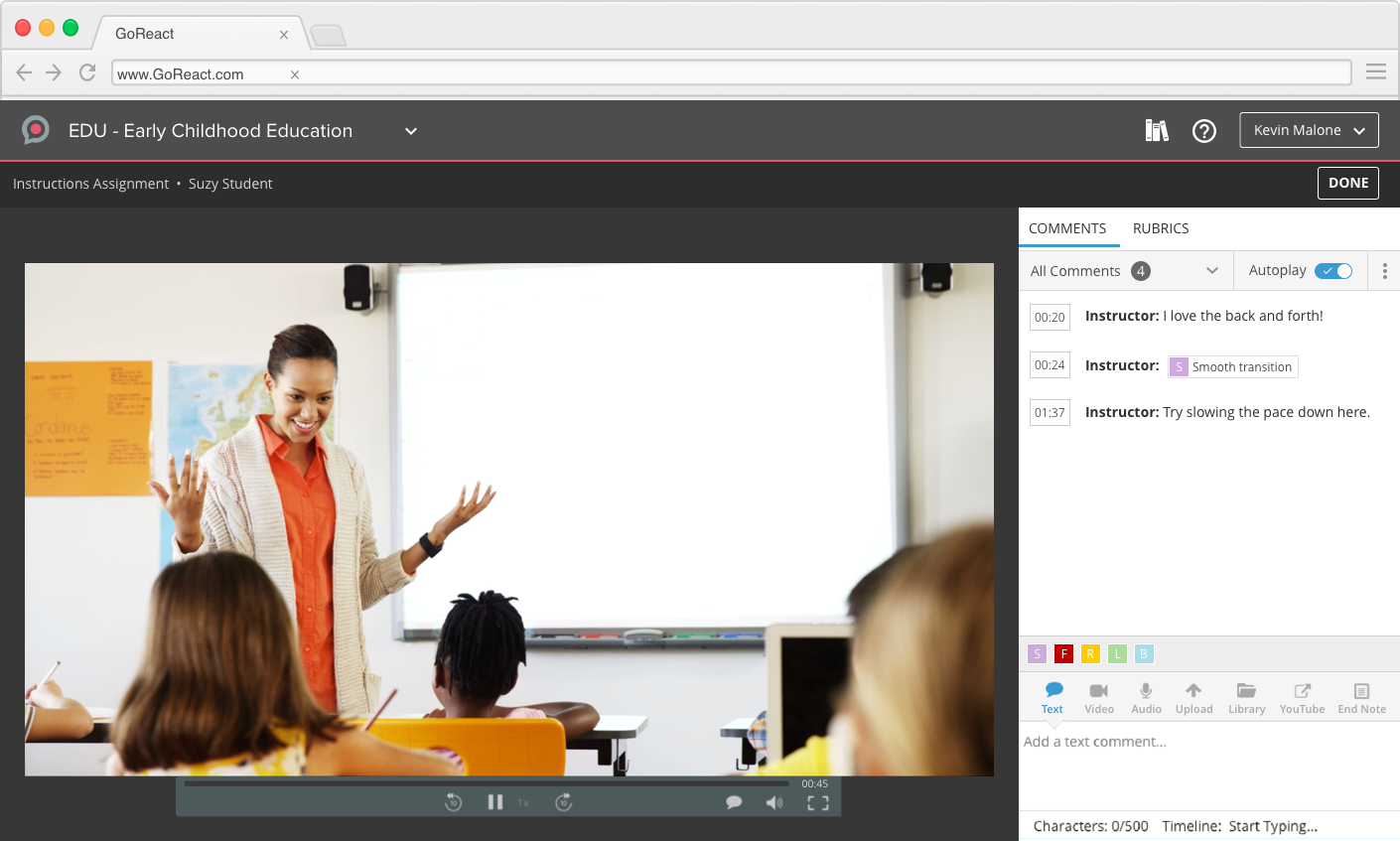Enter fullscreen video mode
The height and width of the screenshot is (841, 1400).
pos(818,802)
